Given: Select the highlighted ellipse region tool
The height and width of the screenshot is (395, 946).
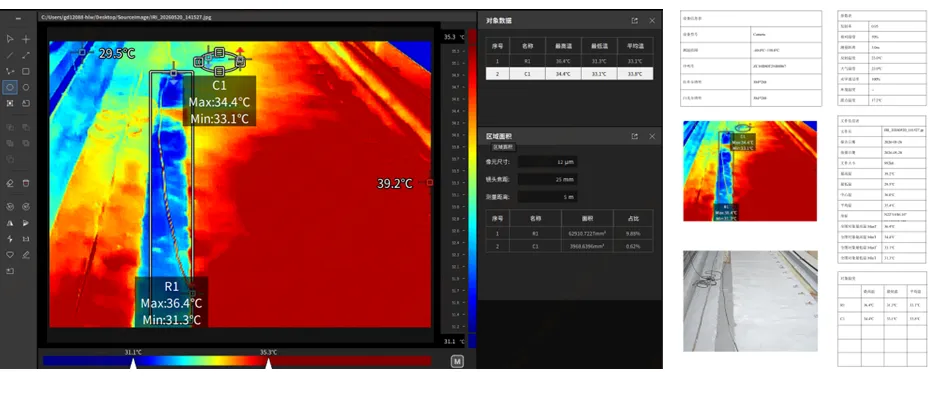Looking at the screenshot, I should (10, 87).
